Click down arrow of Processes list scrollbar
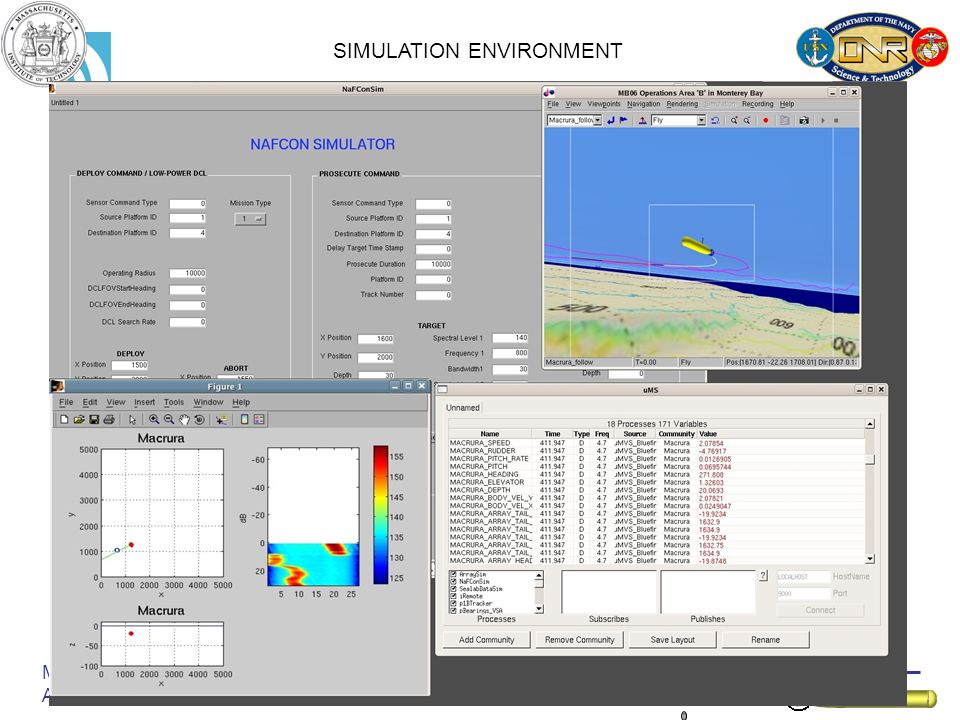This screenshot has width=960, height=720. (539, 609)
